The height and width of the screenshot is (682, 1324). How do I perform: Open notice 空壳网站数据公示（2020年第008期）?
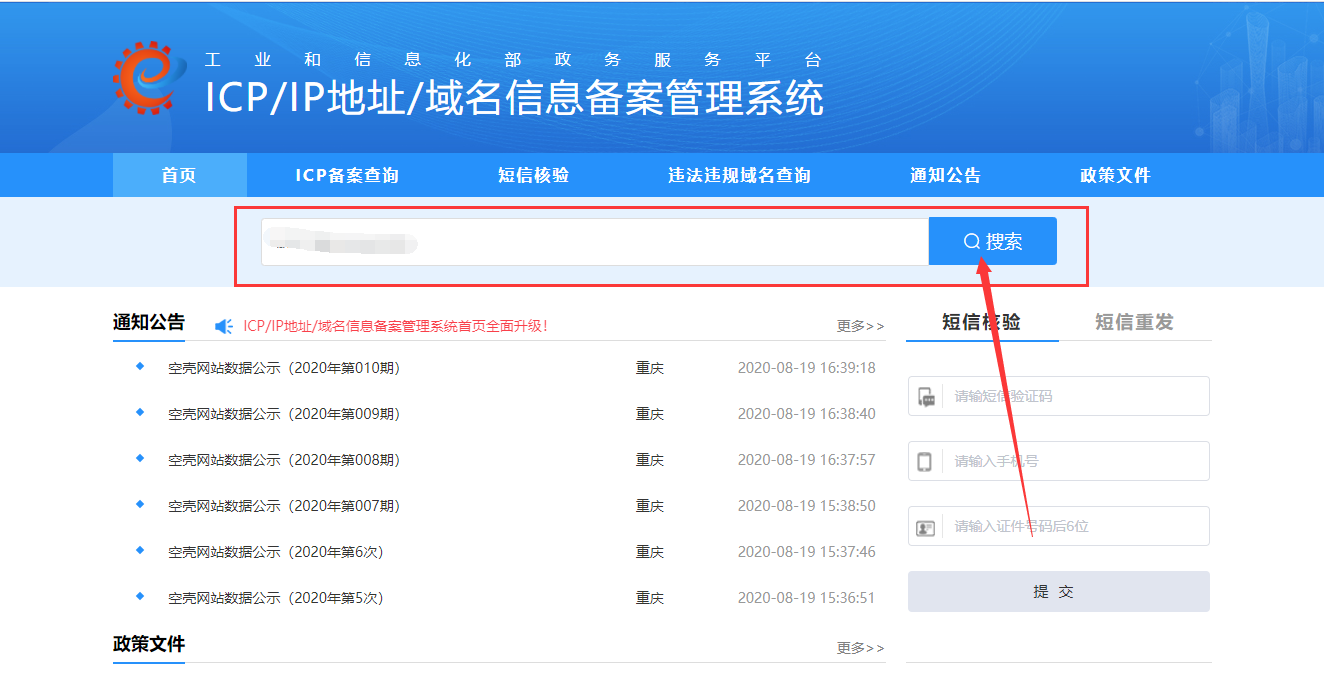(284, 460)
